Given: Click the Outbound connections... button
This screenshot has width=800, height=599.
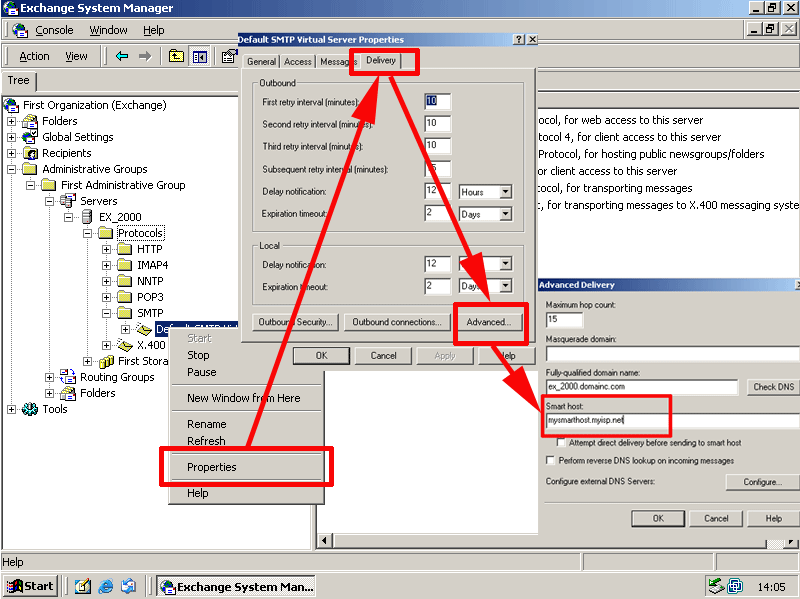Looking at the screenshot, I should click(x=397, y=322).
